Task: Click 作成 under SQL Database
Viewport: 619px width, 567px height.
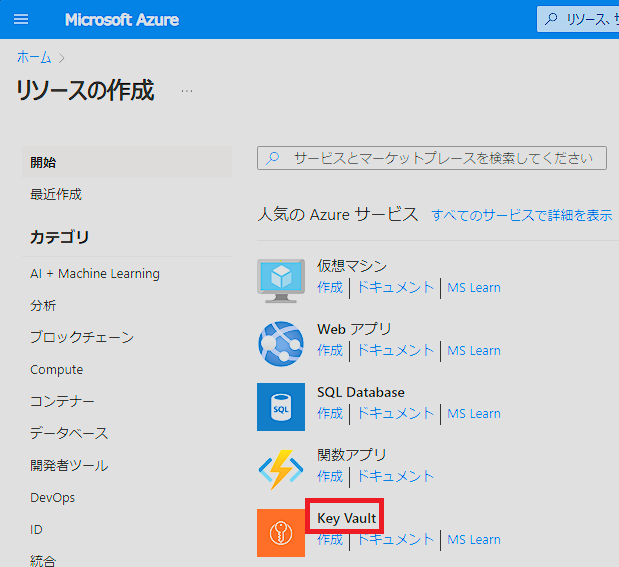Action: 330,413
